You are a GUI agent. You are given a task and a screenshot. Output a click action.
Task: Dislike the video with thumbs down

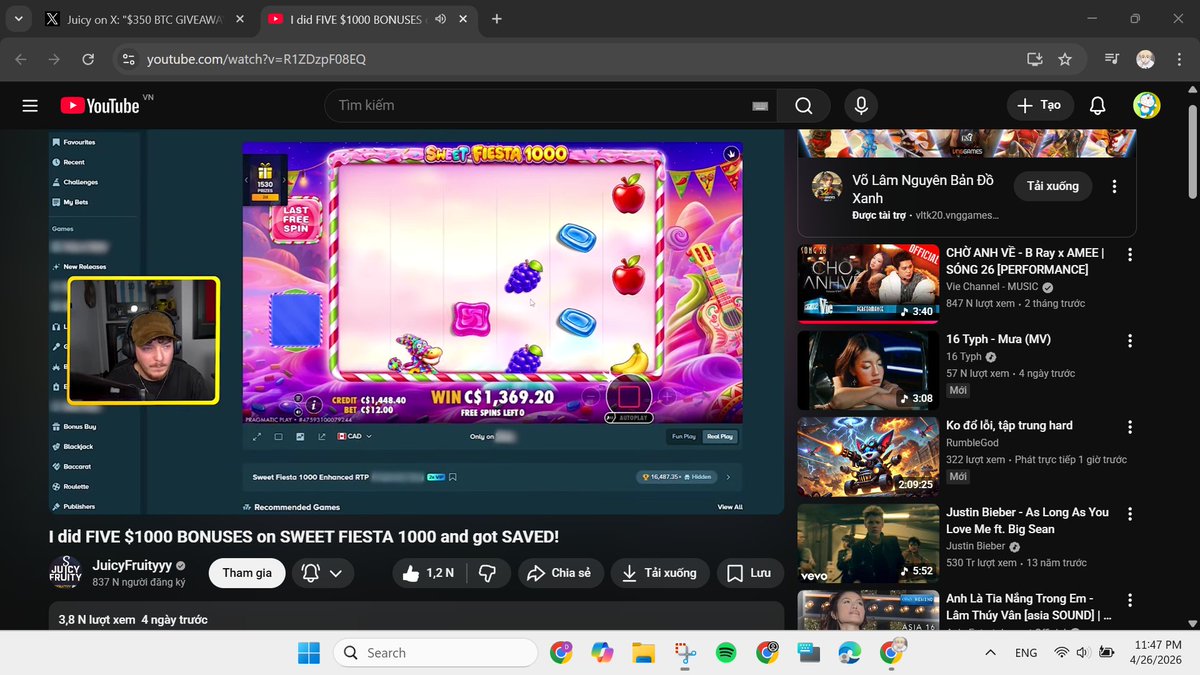tap(488, 573)
